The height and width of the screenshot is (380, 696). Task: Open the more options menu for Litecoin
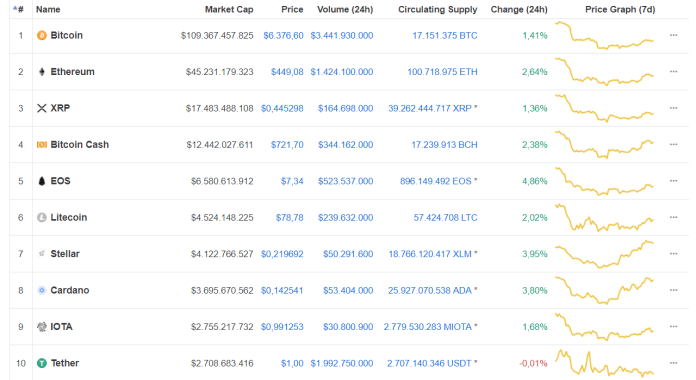click(x=673, y=217)
